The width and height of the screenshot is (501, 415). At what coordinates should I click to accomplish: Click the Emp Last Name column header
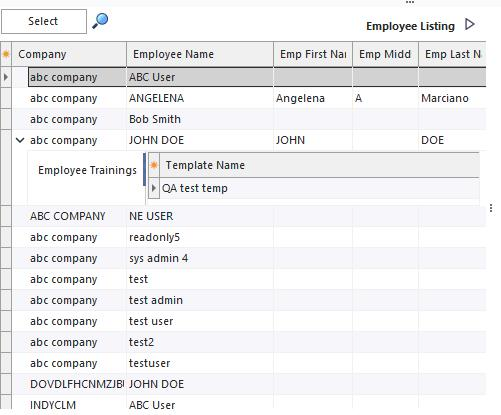click(452, 54)
